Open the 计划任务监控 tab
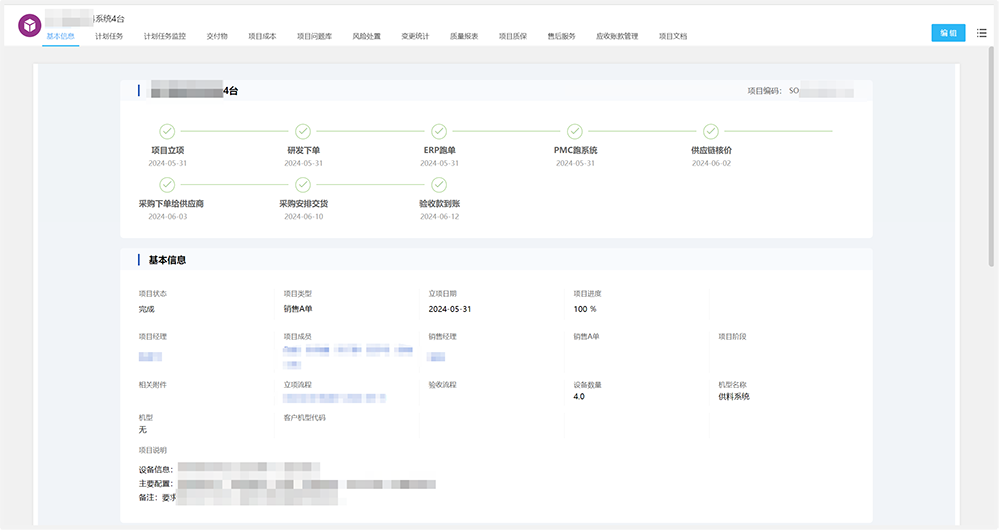 point(165,36)
